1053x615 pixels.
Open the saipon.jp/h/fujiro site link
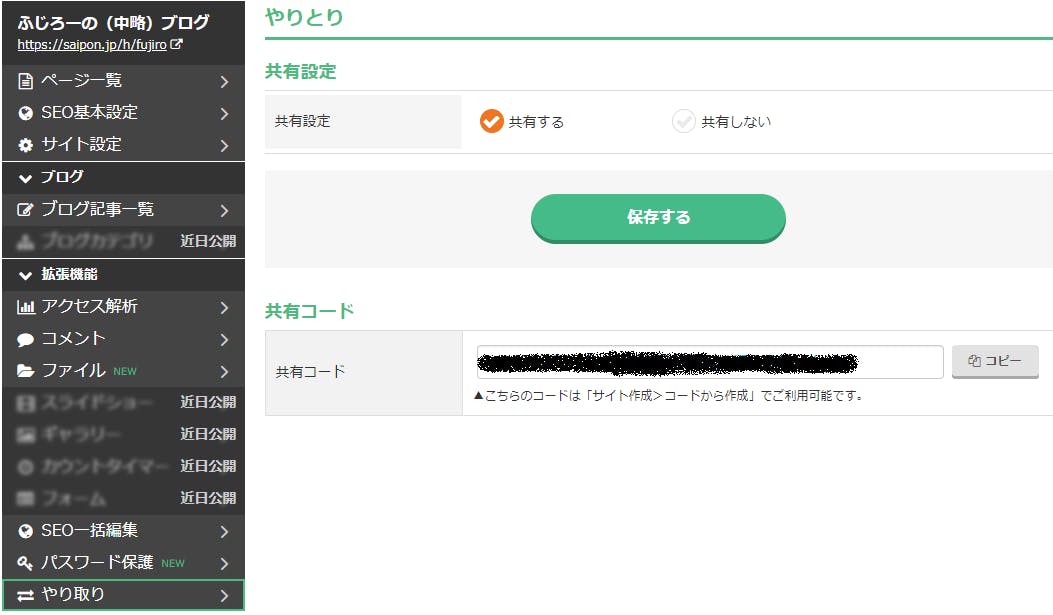click(x=93, y=45)
